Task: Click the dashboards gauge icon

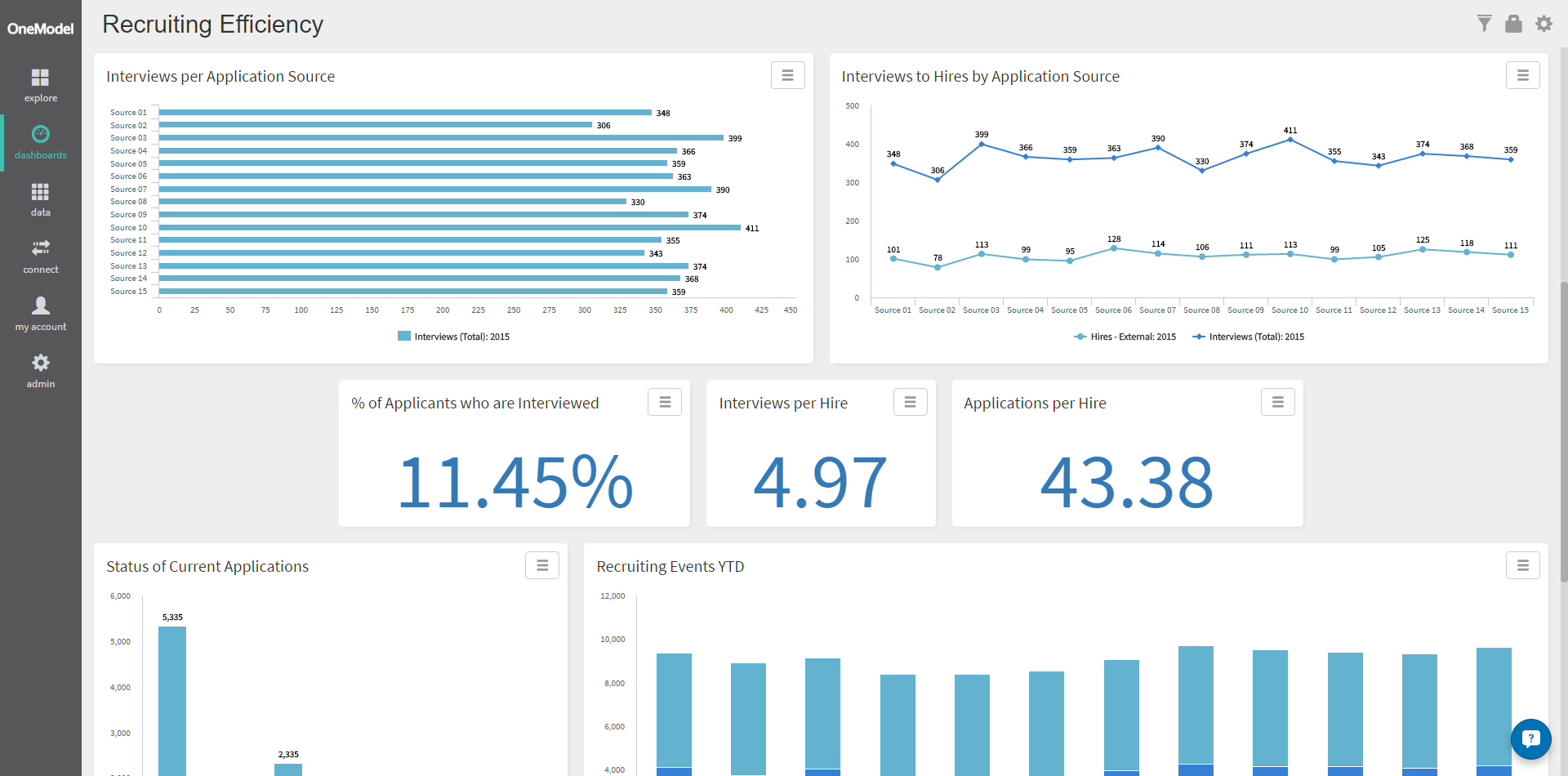Action: (x=40, y=134)
